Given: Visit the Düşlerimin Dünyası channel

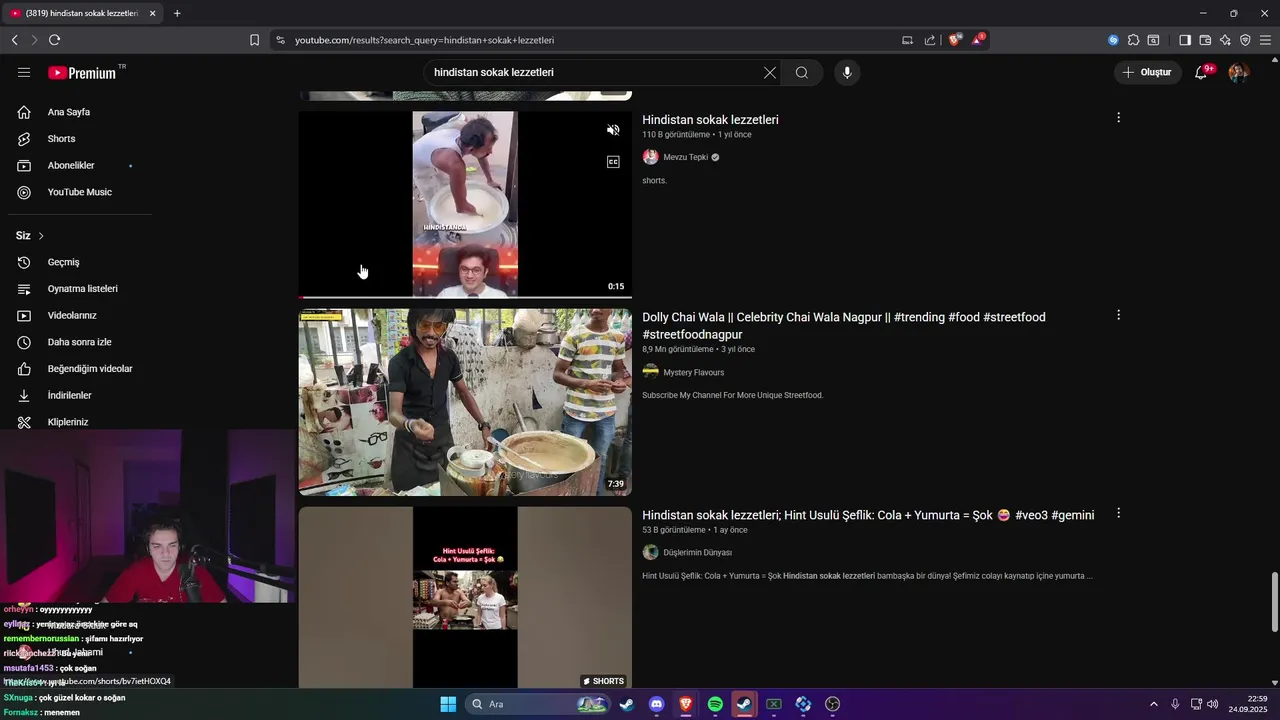Looking at the screenshot, I should click(697, 552).
